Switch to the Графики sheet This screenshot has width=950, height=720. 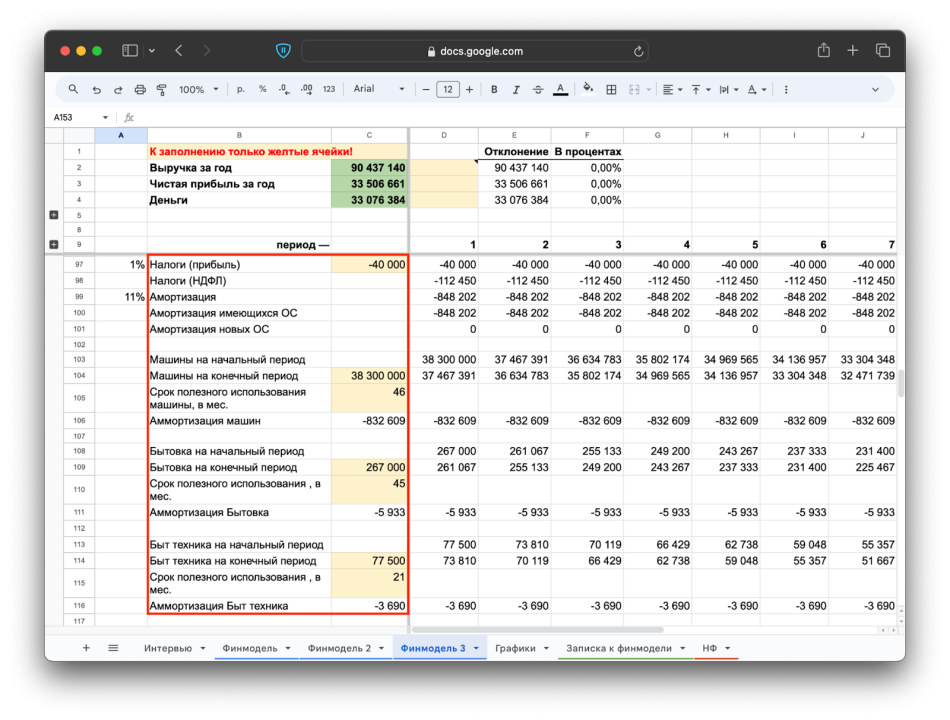(x=515, y=648)
